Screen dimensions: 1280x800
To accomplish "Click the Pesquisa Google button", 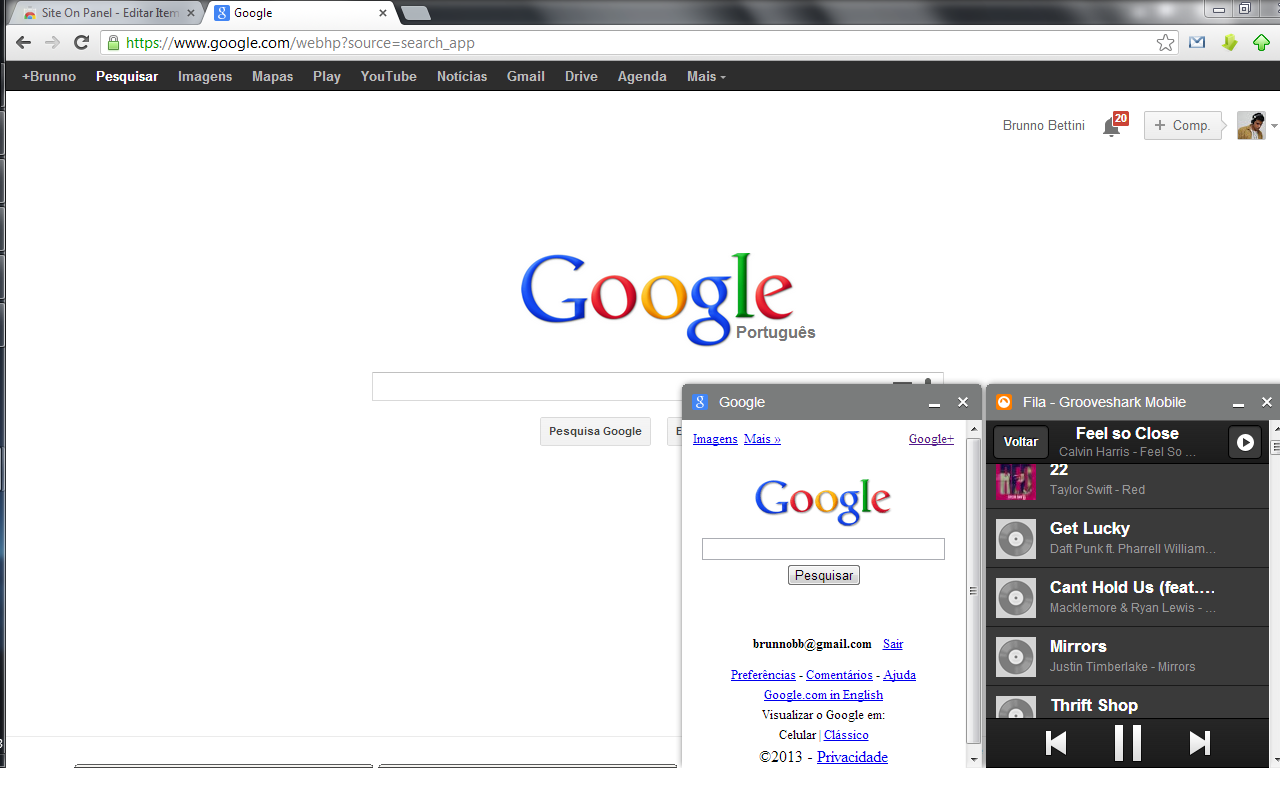I will (x=595, y=431).
